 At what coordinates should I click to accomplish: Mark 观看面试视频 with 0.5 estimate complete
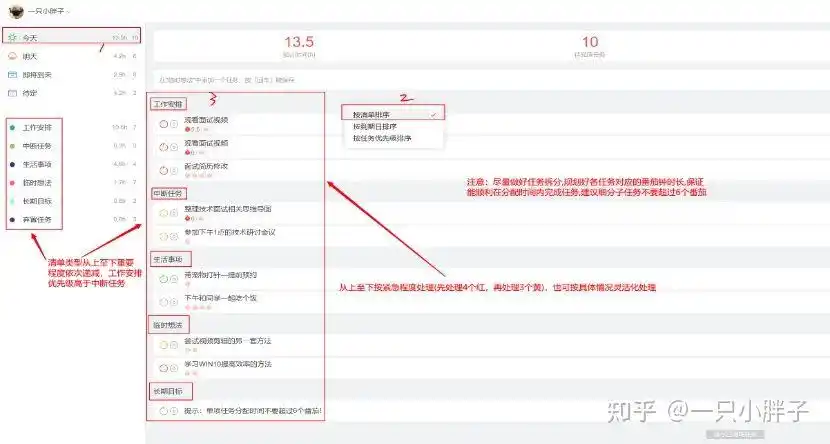[x=164, y=124]
